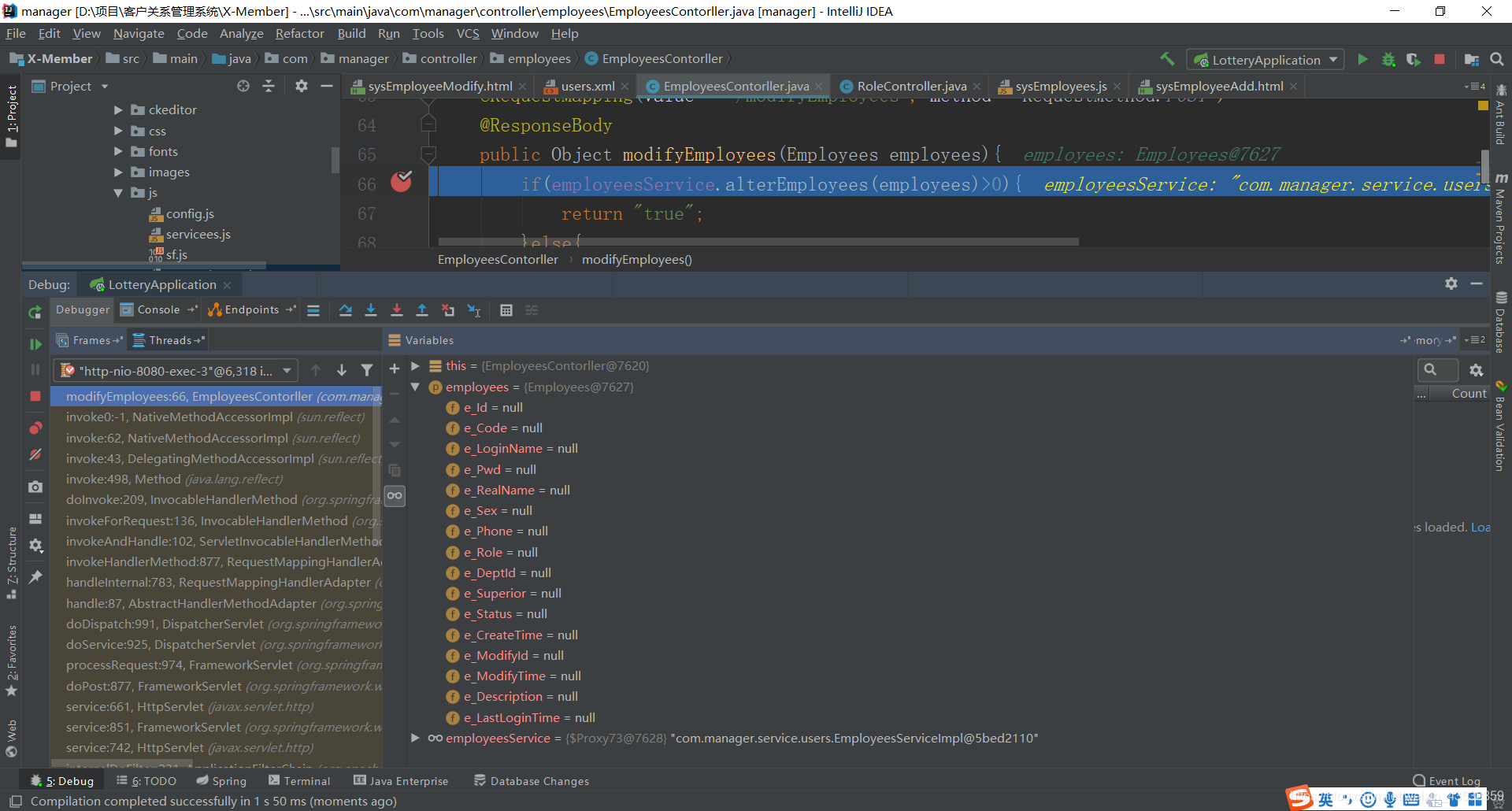The image size is (1512, 811).
Task: Select frame doDispatch:991, DispatcherServlet
Action: [x=217, y=624]
